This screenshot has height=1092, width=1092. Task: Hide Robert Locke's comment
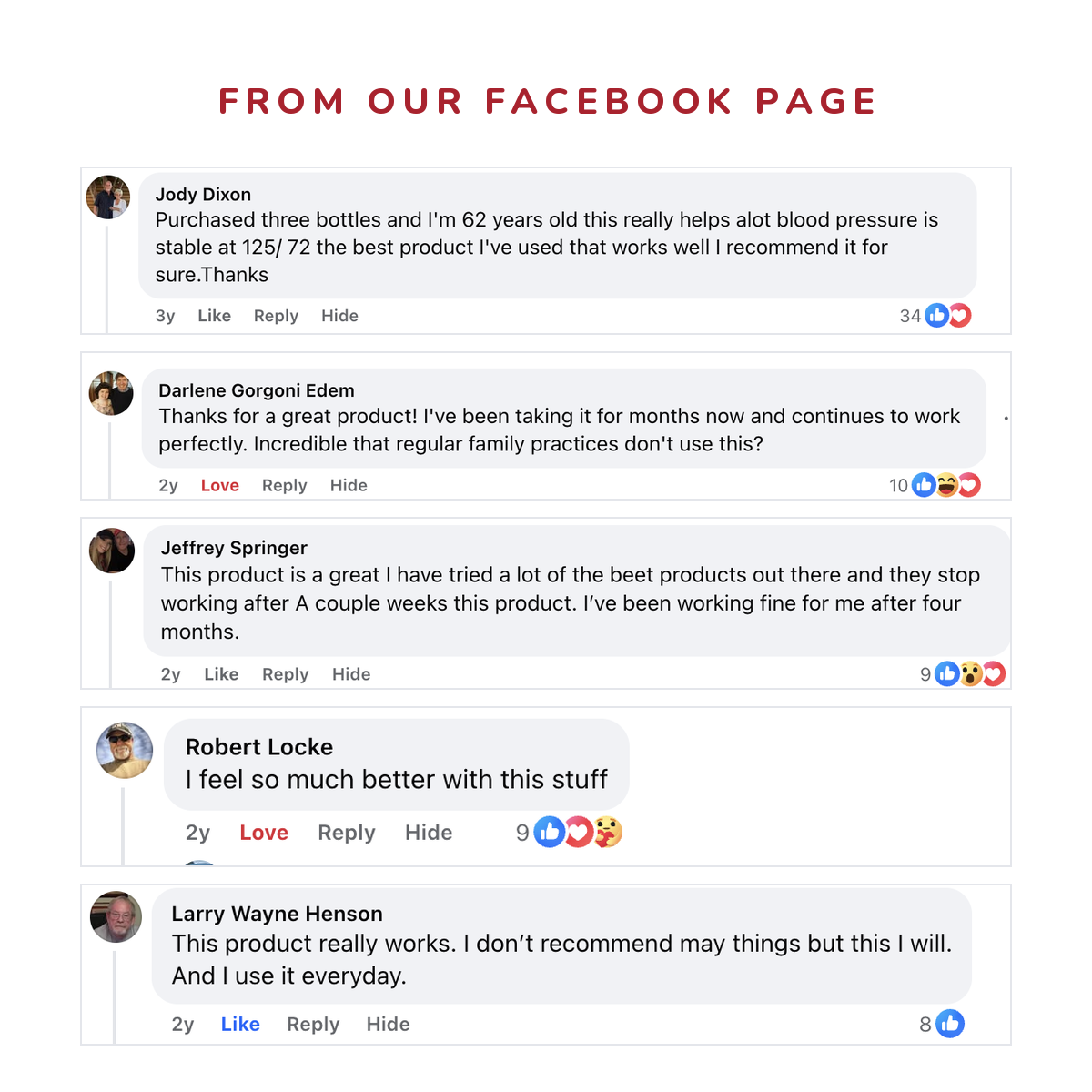(429, 833)
